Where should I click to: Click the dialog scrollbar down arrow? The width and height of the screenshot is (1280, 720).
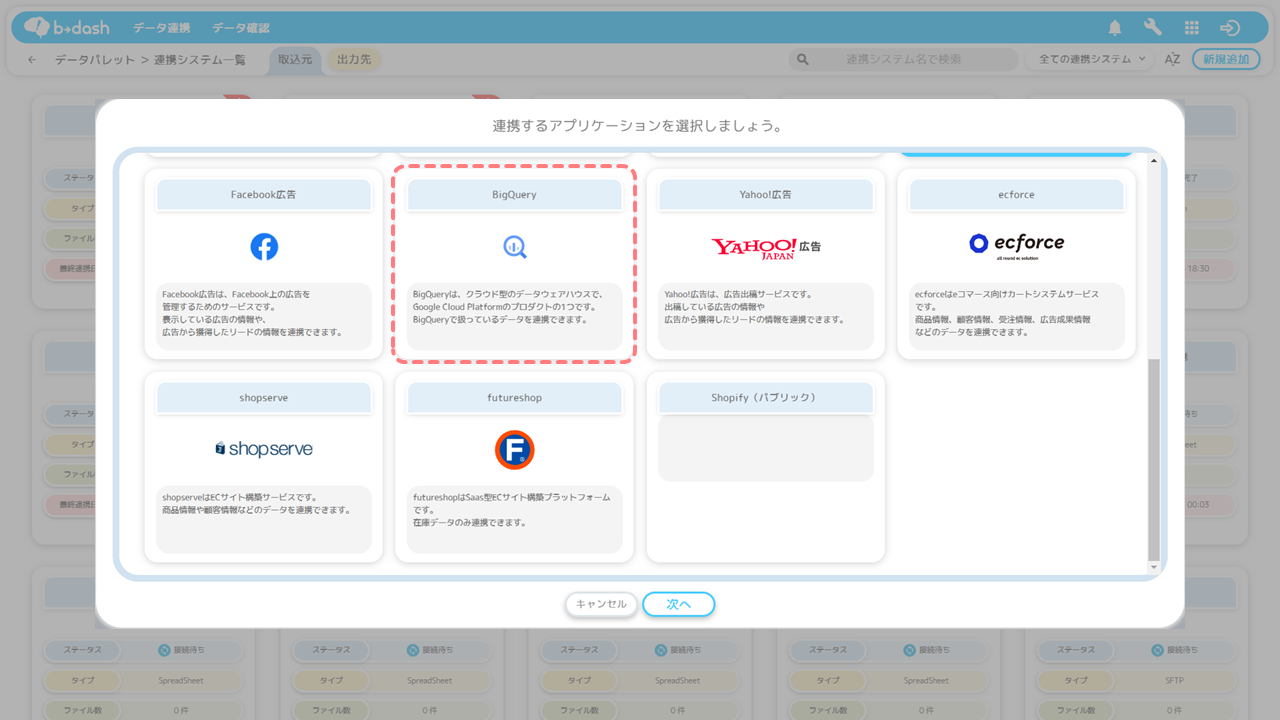pos(1154,567)
